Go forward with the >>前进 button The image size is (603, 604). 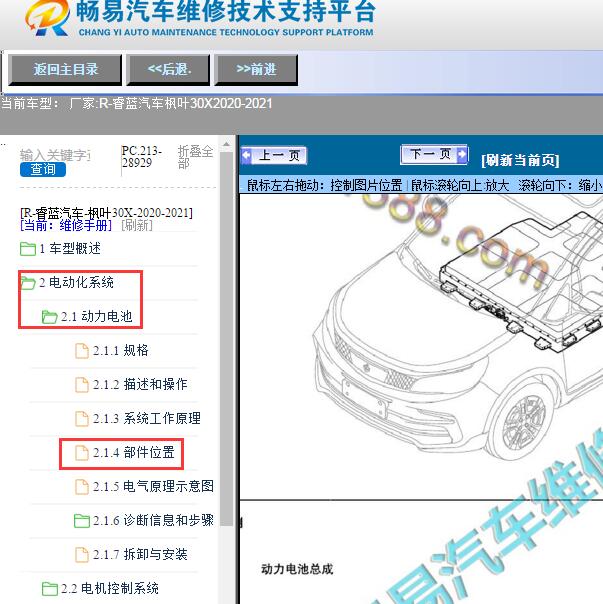point(256,70)
